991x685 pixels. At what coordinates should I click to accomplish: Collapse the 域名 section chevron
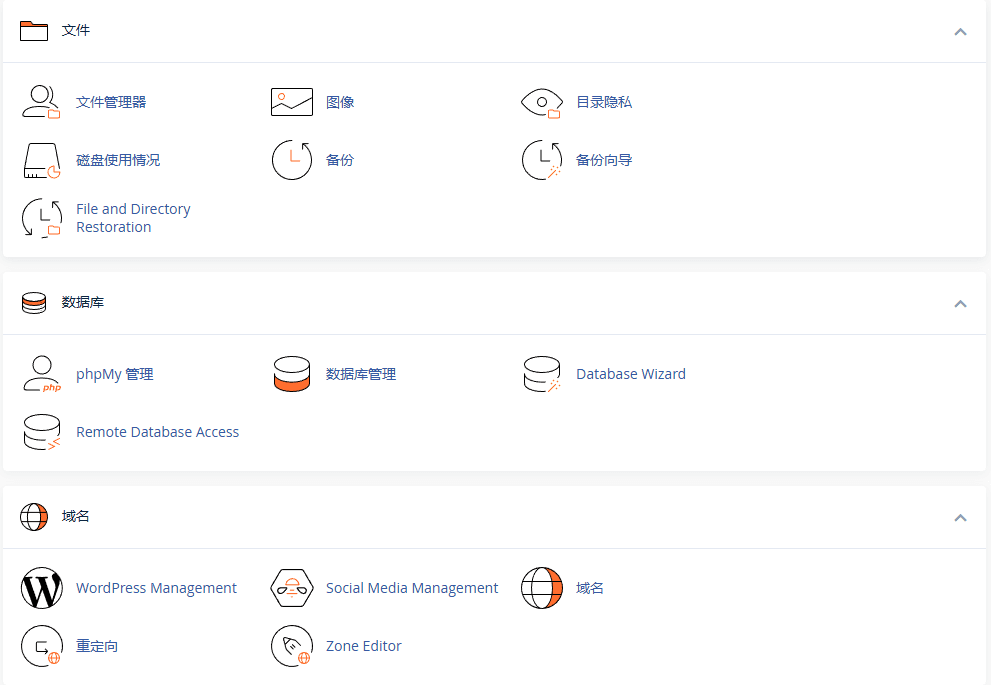coord(960,517)
